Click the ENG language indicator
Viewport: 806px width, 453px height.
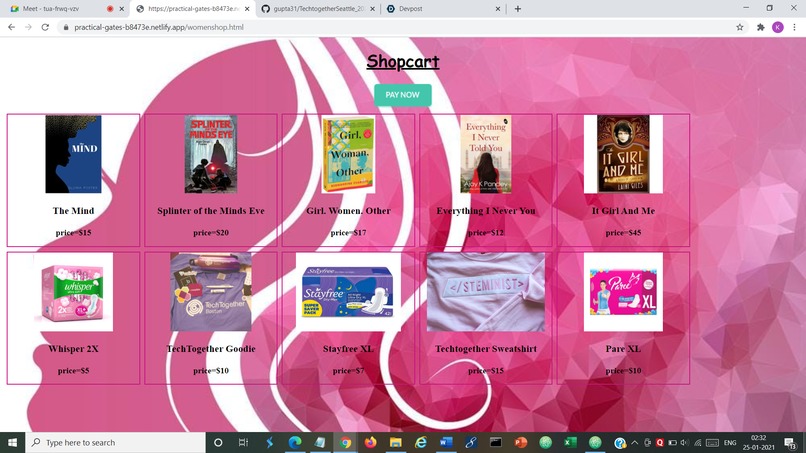click(730, 442)
